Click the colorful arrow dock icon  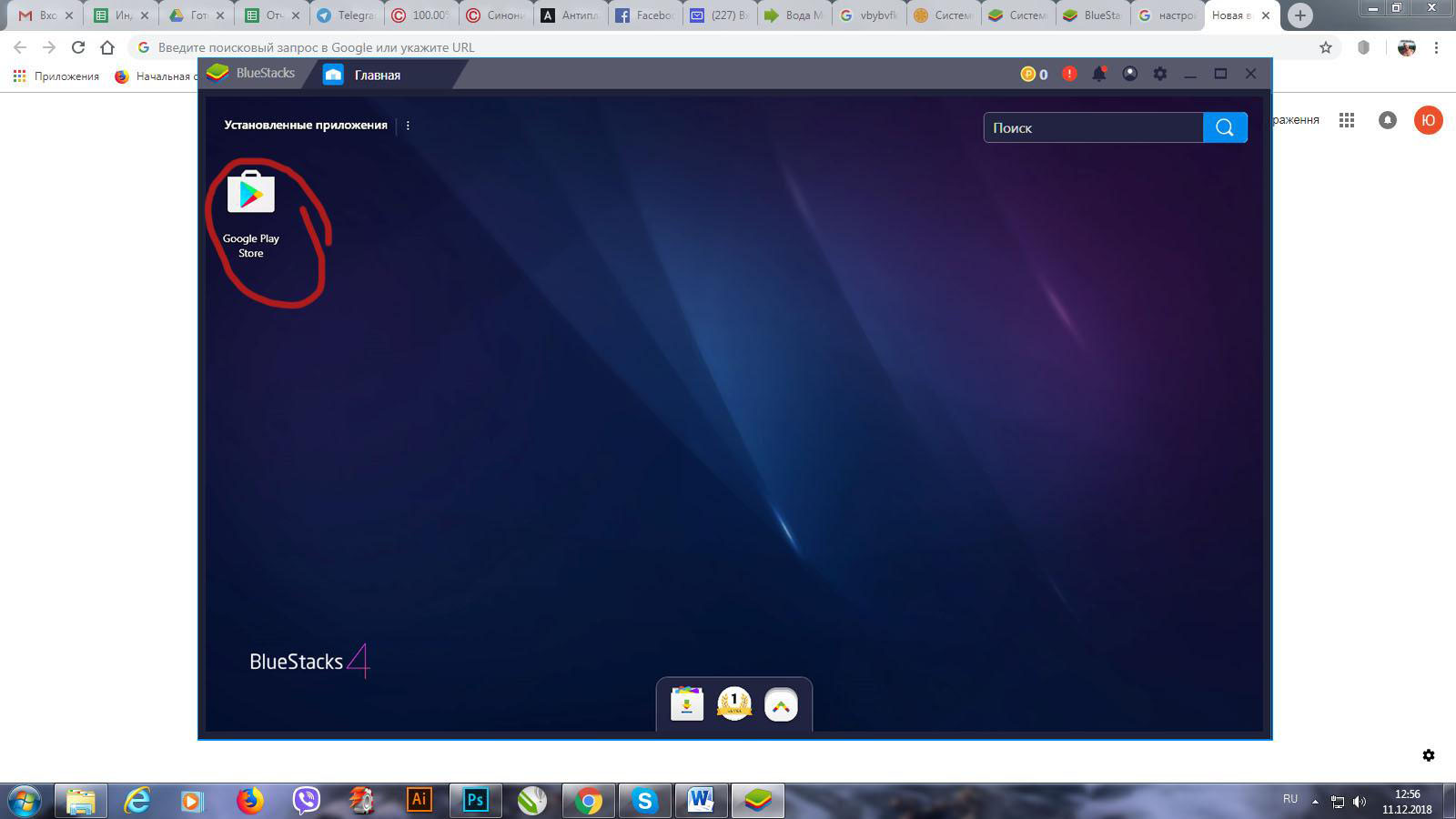tap(781, 704)
